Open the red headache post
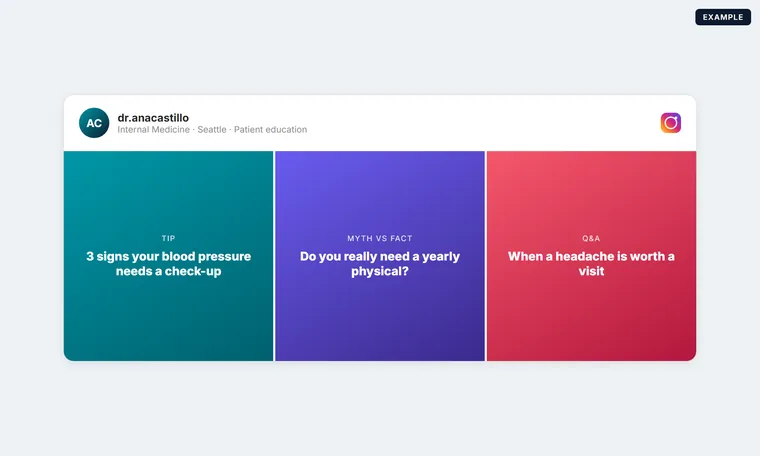760x456 pixels. [x=591, y=256]
